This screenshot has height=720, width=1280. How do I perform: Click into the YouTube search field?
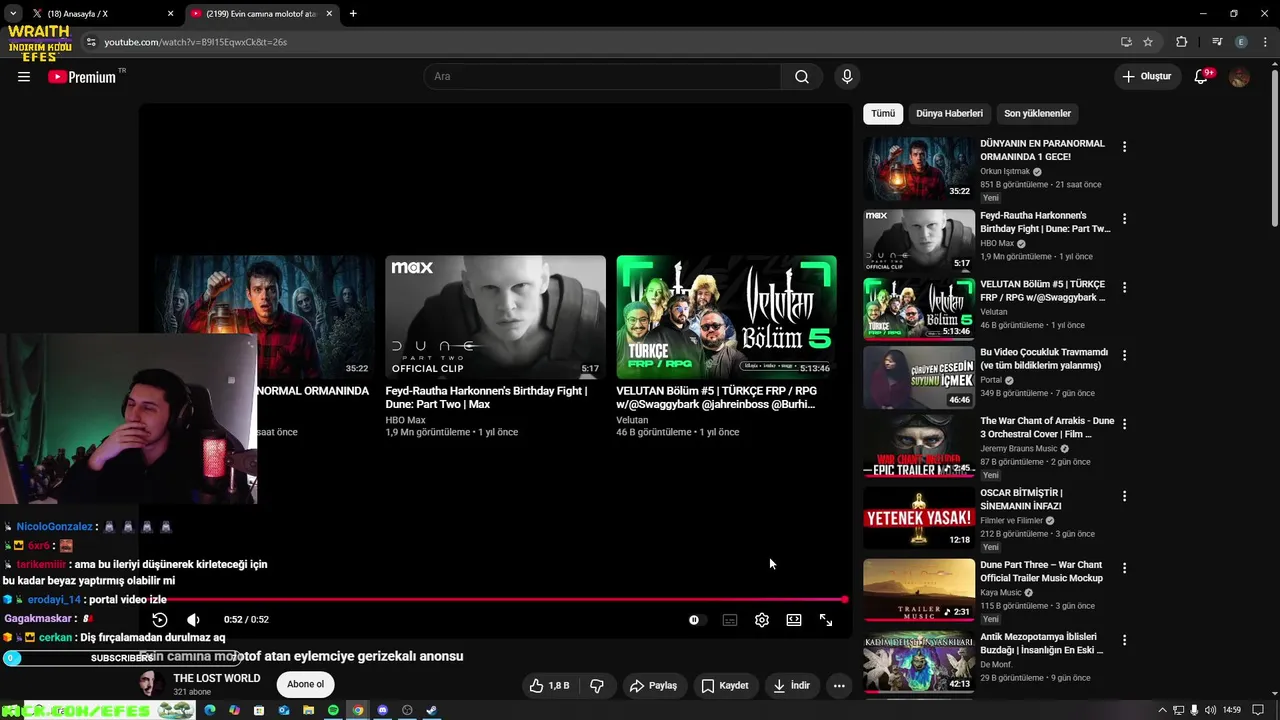click(x=603, y=76)
